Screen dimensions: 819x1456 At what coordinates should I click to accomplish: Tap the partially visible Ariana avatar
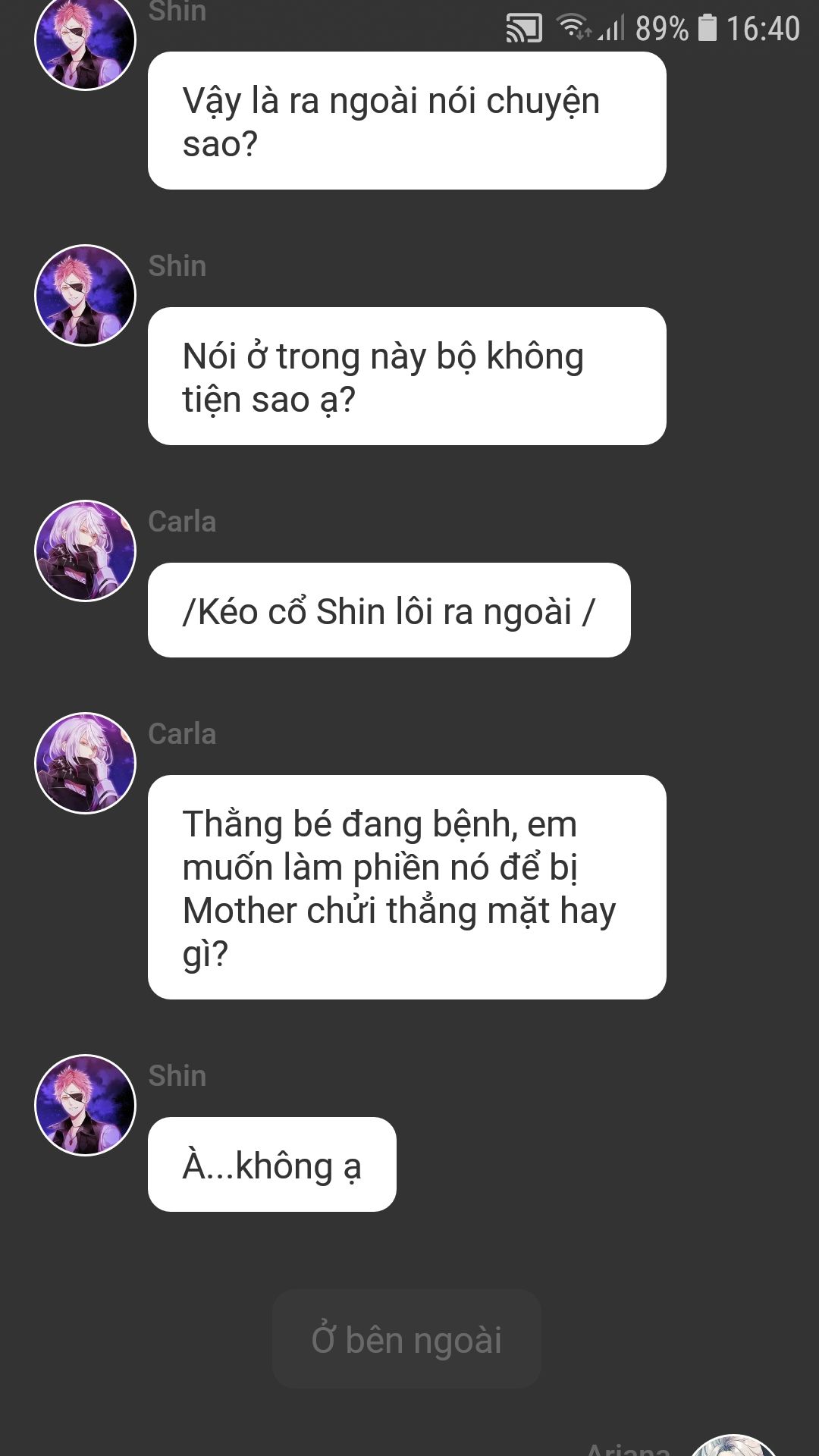coord(733,1445)
